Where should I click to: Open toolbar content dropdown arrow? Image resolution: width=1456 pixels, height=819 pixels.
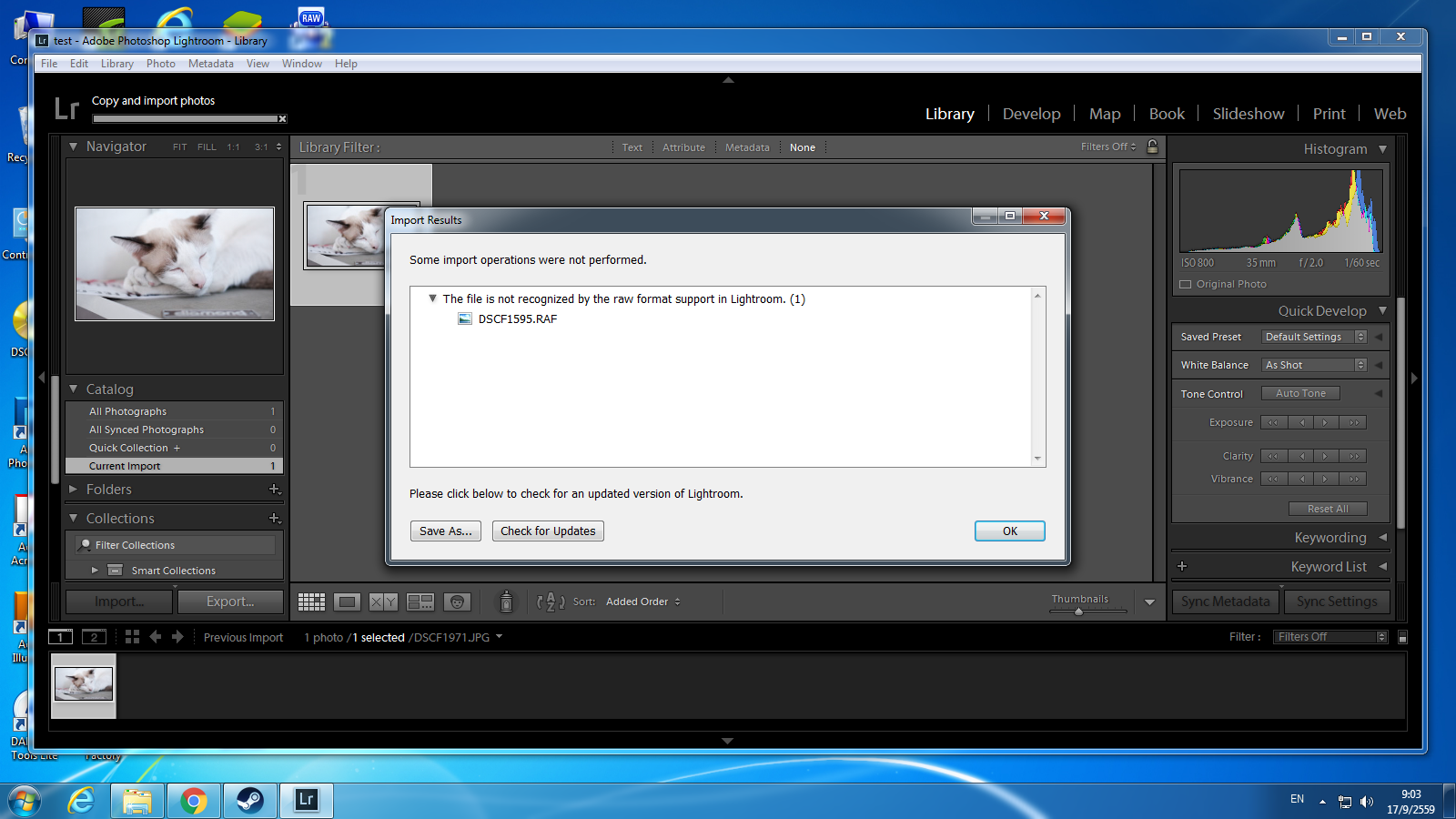pyautogui.click(x=1149, y=602)
